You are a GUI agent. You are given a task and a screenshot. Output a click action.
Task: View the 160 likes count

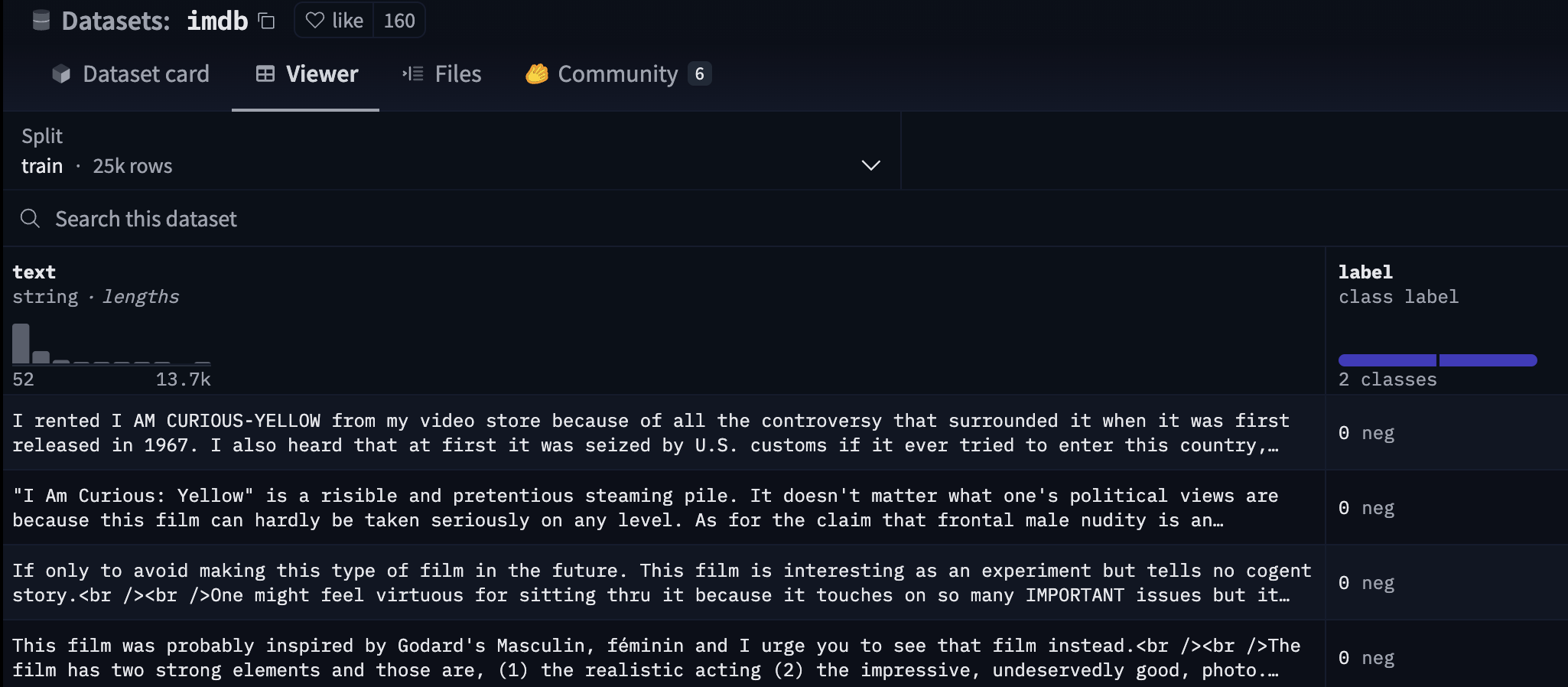(x=399, y=21)
